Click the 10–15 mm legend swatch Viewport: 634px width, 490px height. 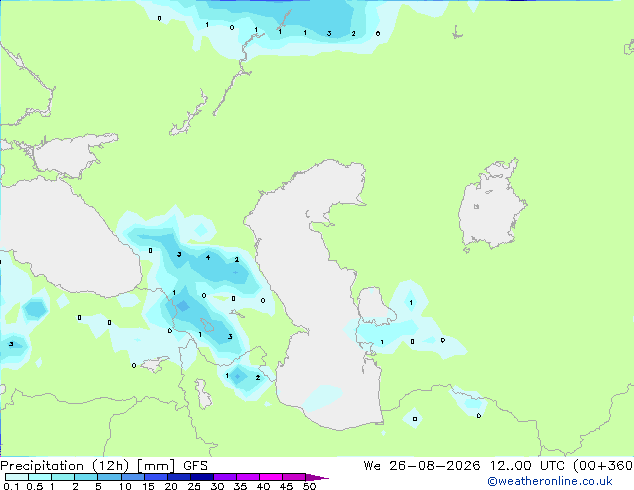[132, 477]
